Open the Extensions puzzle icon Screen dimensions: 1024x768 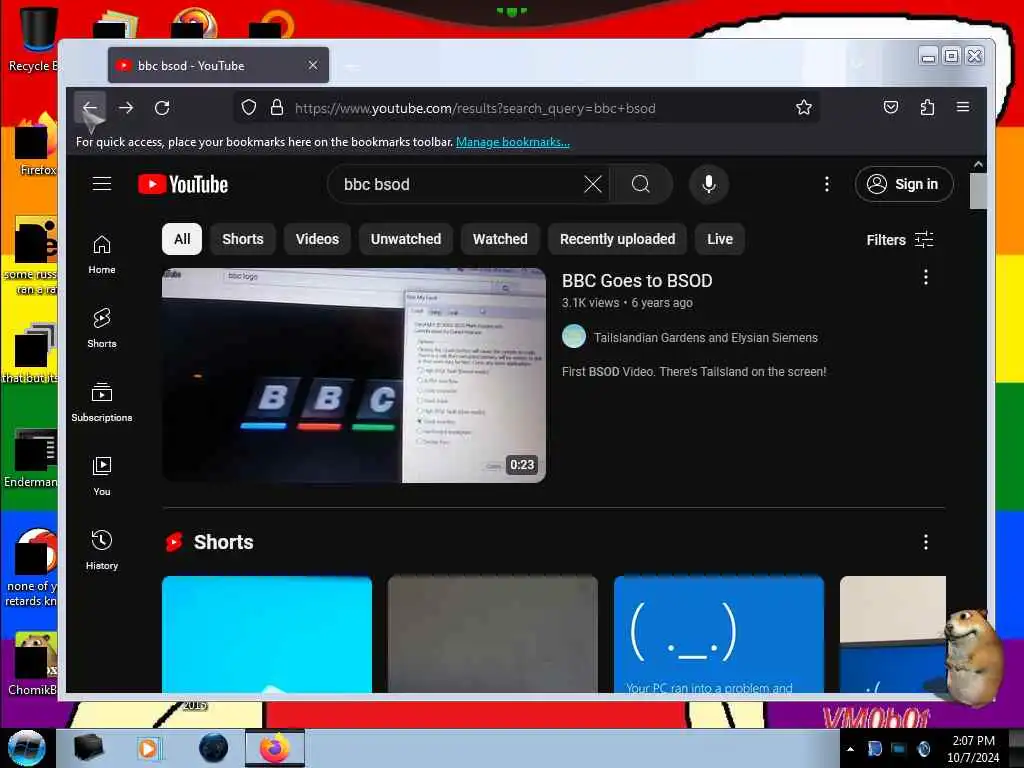pos(927,107)
